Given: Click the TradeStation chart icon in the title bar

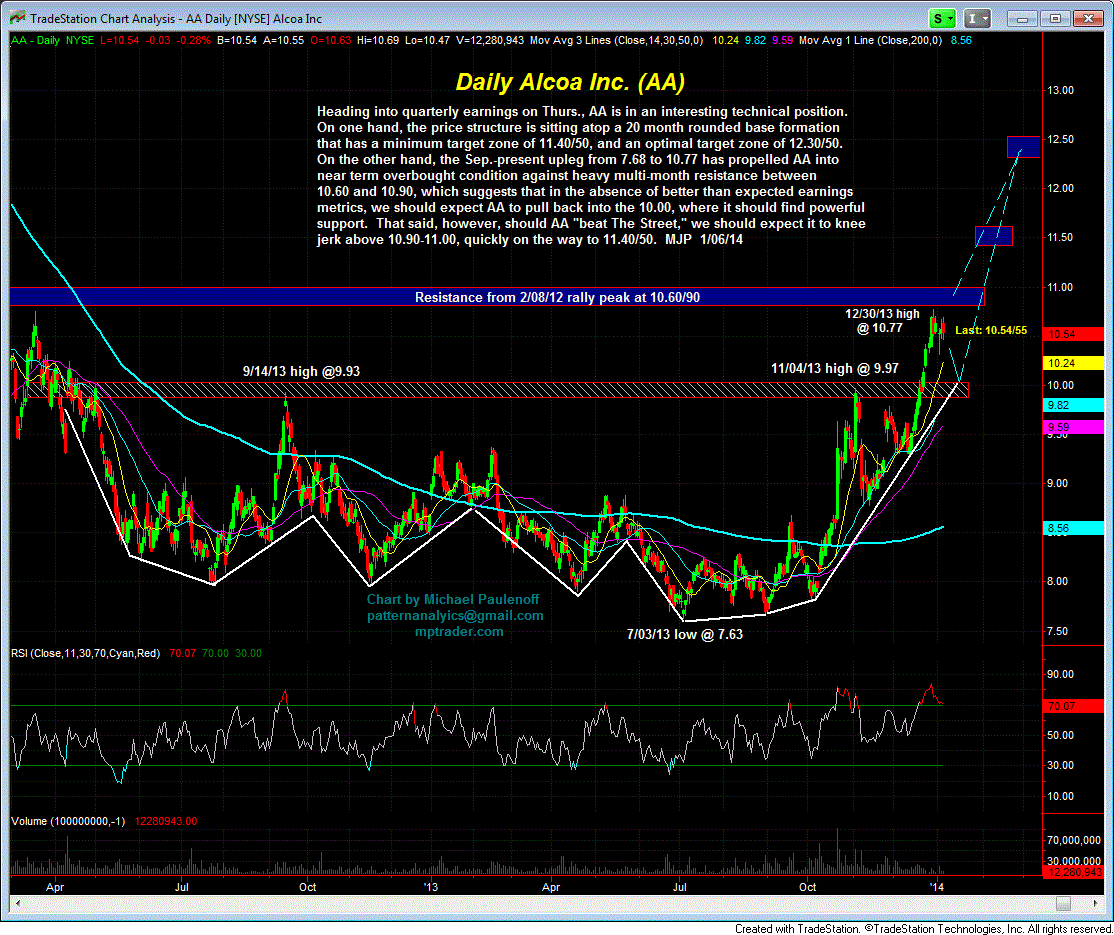Looking at the screenshot, I should pyautogui.click(x=18, y=17).
